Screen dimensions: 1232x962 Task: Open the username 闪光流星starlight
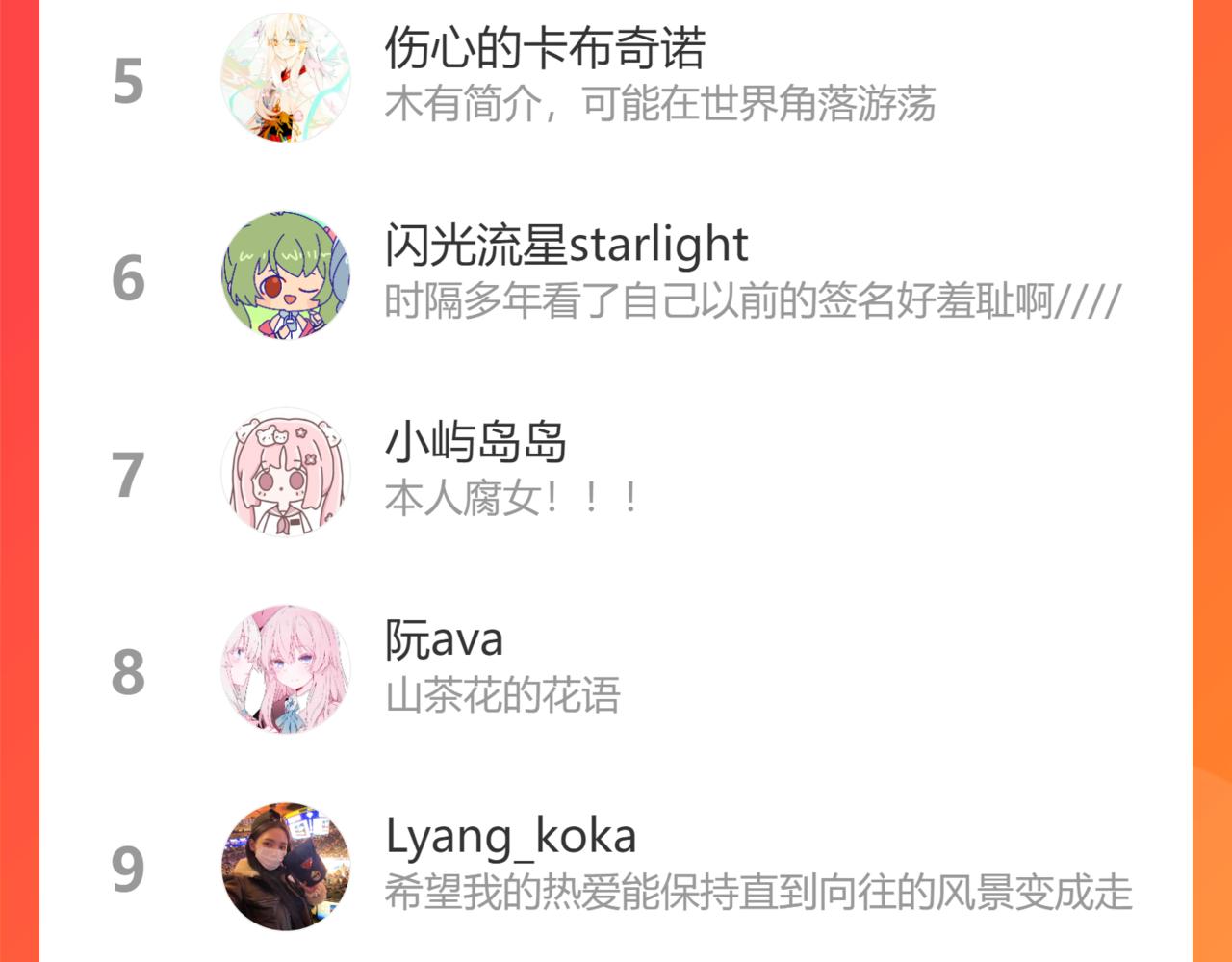point(566,245)
